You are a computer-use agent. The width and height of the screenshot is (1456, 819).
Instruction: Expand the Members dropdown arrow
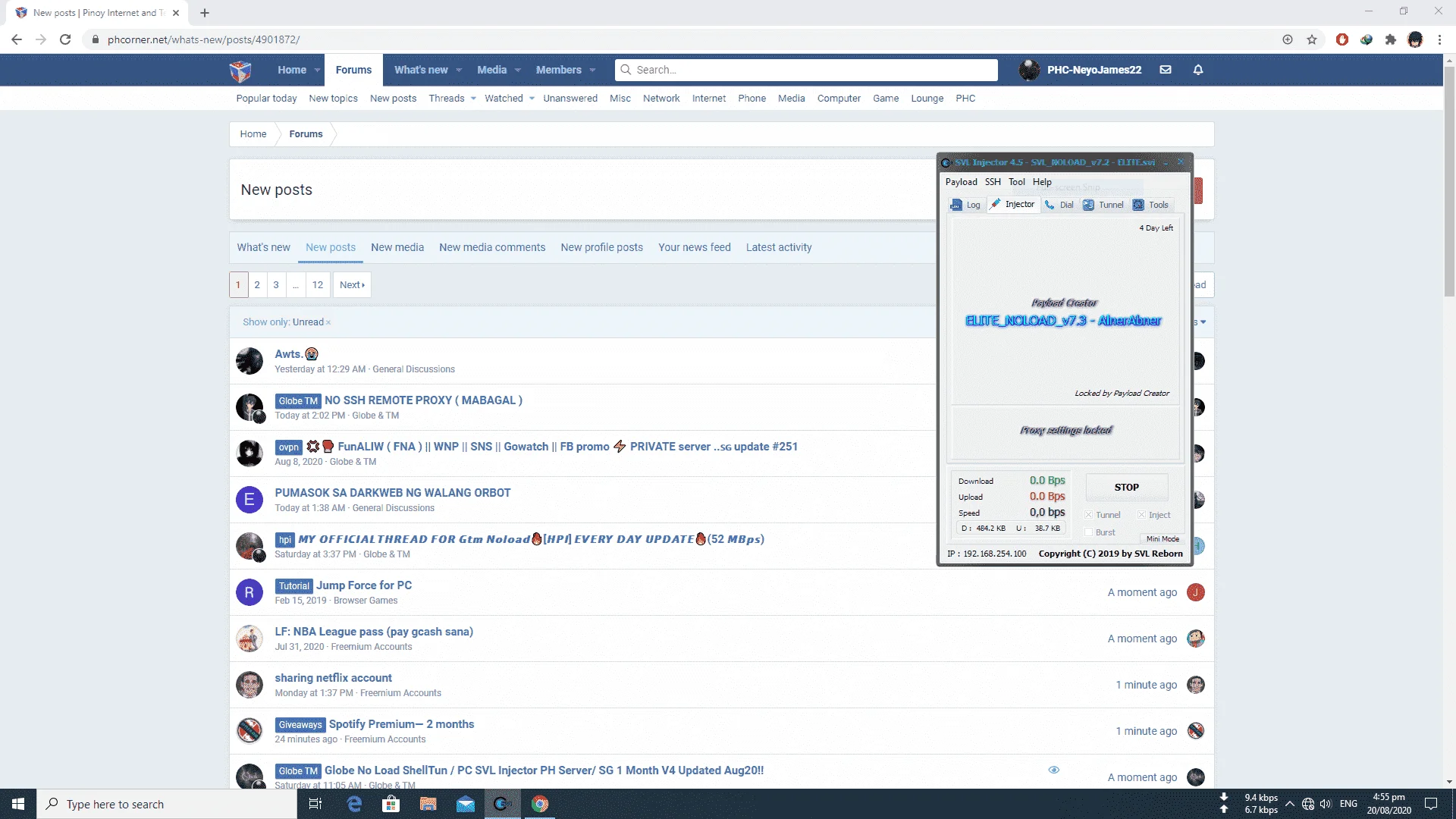click(x=592, y=70)
